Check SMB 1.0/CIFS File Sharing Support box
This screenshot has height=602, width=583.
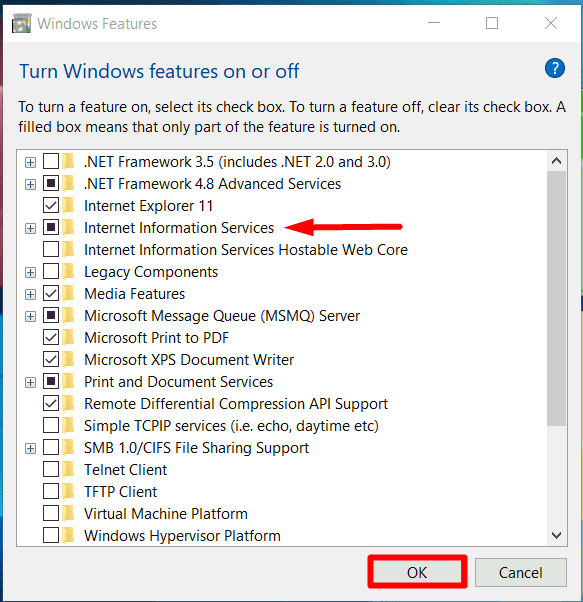pyautogui.click(x=51, y=447)
